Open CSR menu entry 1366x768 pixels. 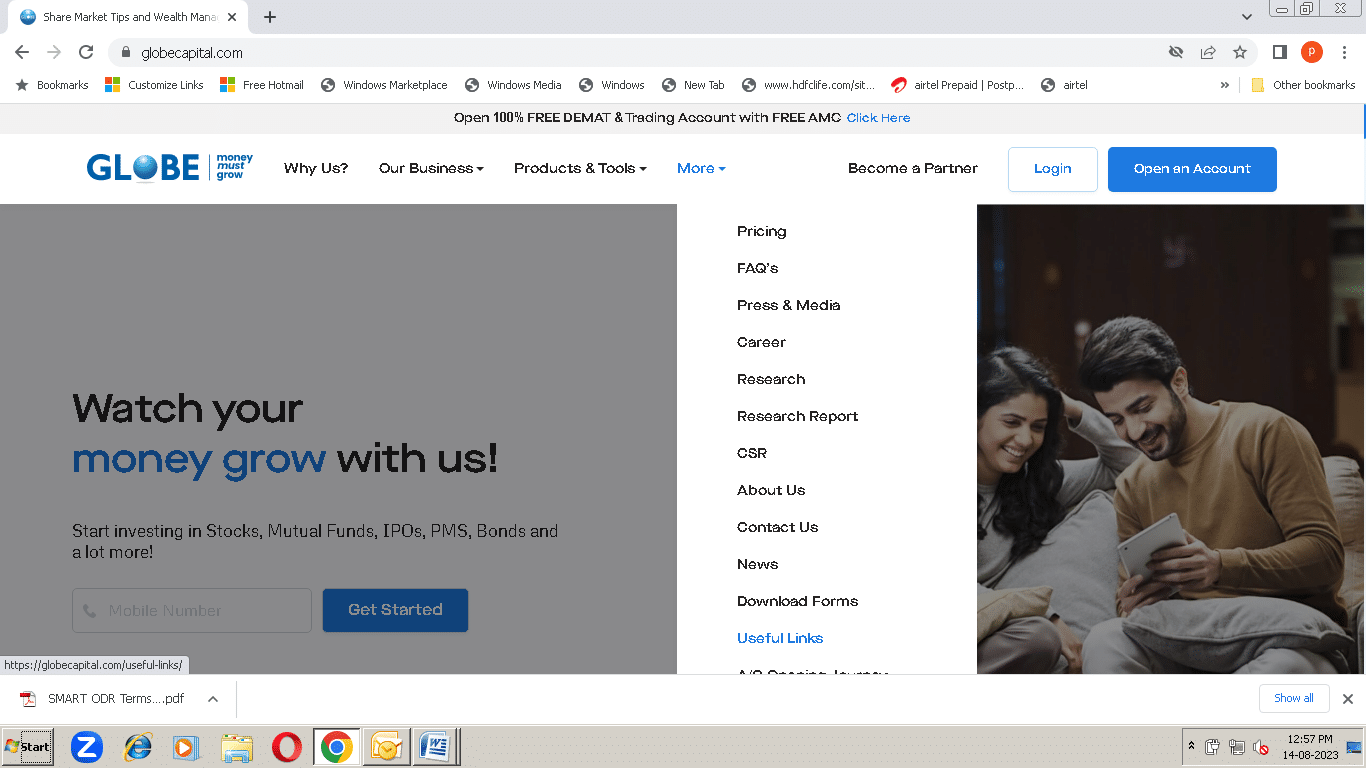pos(752,453)
